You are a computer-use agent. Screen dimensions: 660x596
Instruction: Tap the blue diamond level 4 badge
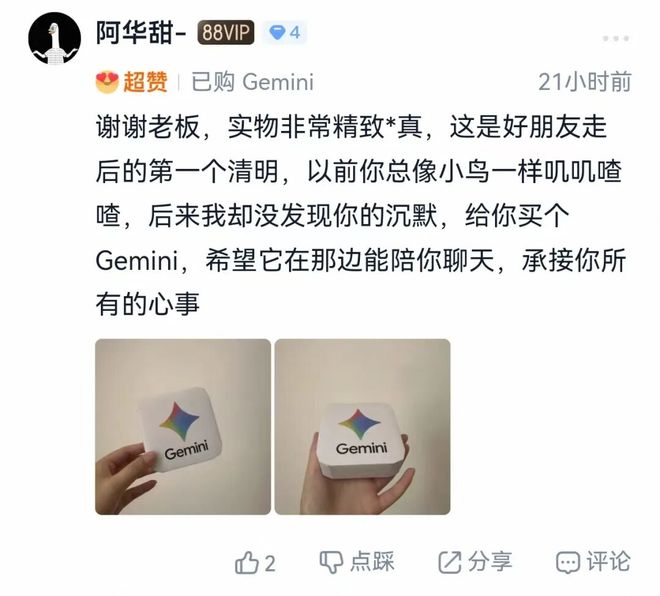tap(285, 32)
